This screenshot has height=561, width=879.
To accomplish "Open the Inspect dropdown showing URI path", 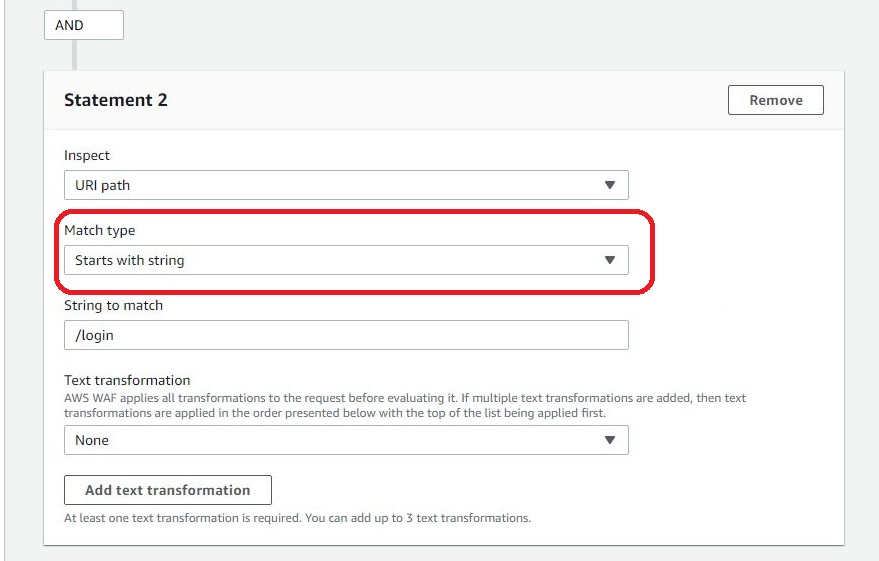I will pyautogui.click(x=345, y=185).
